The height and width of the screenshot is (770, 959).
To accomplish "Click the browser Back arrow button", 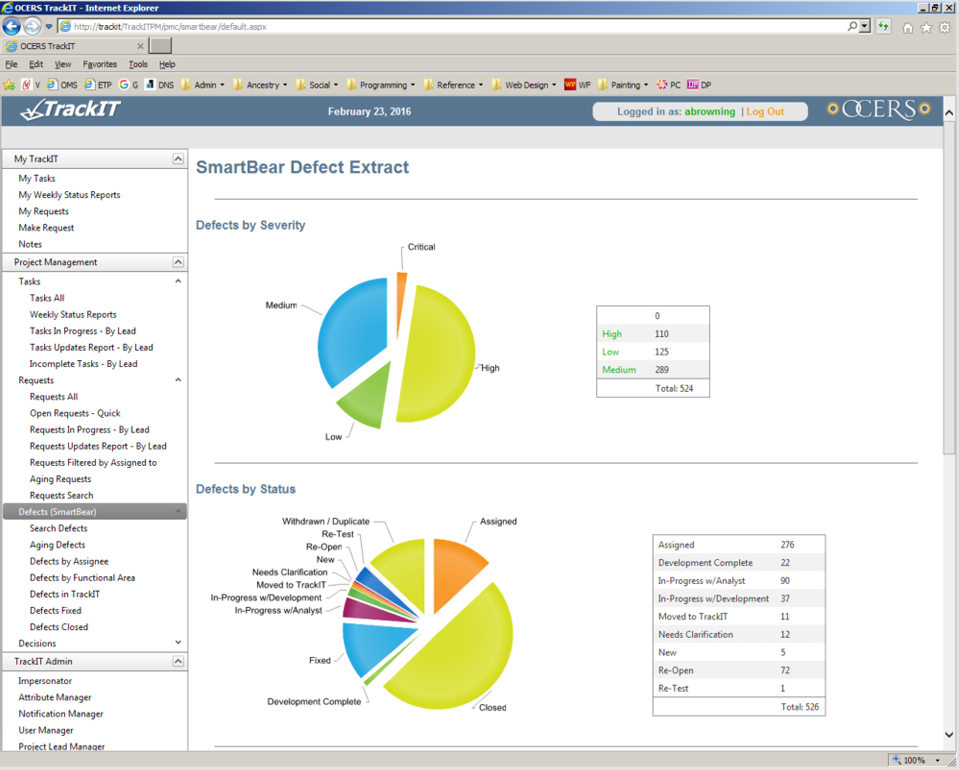I will (x=11, y=26).
